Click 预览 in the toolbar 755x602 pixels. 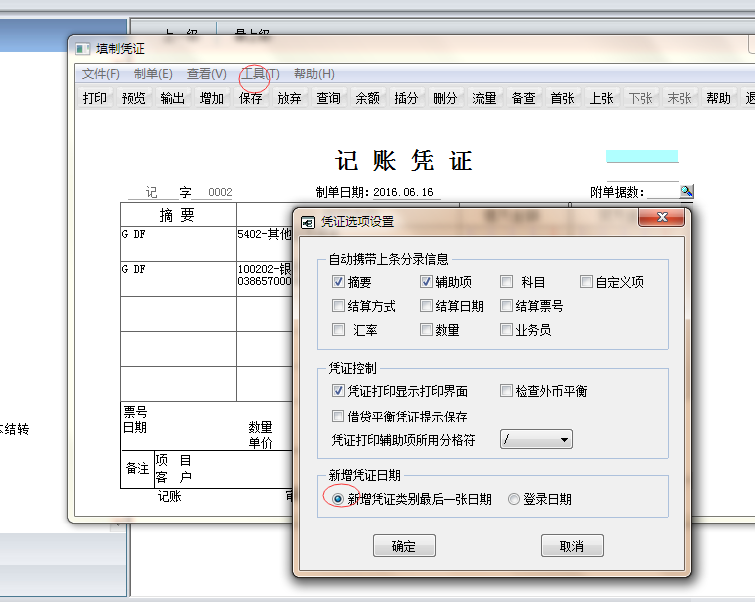pyautogui.click(x=134, y=98)
